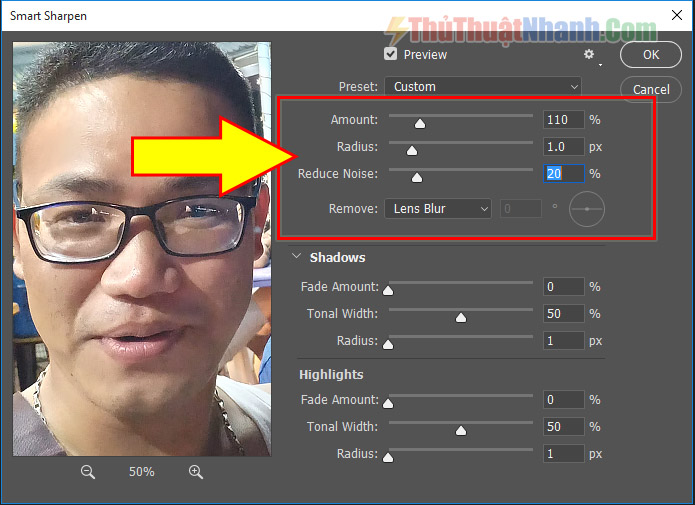Click the Cancel button

pos(651,90)
